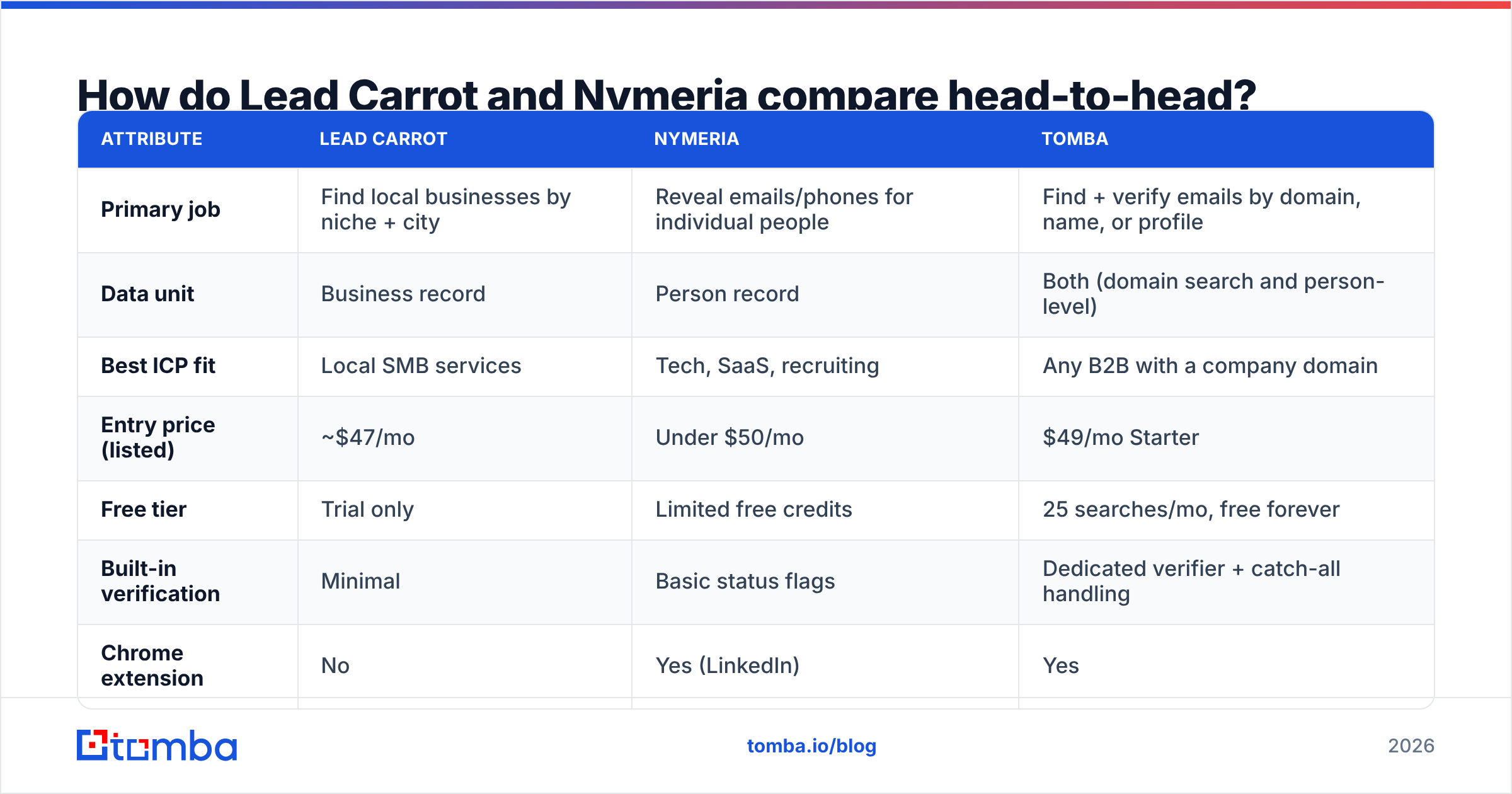This screenshot has width=1512, height=794.
Task: Click the 'Chrome extension' row label
Action: click(x=152, y=665)
